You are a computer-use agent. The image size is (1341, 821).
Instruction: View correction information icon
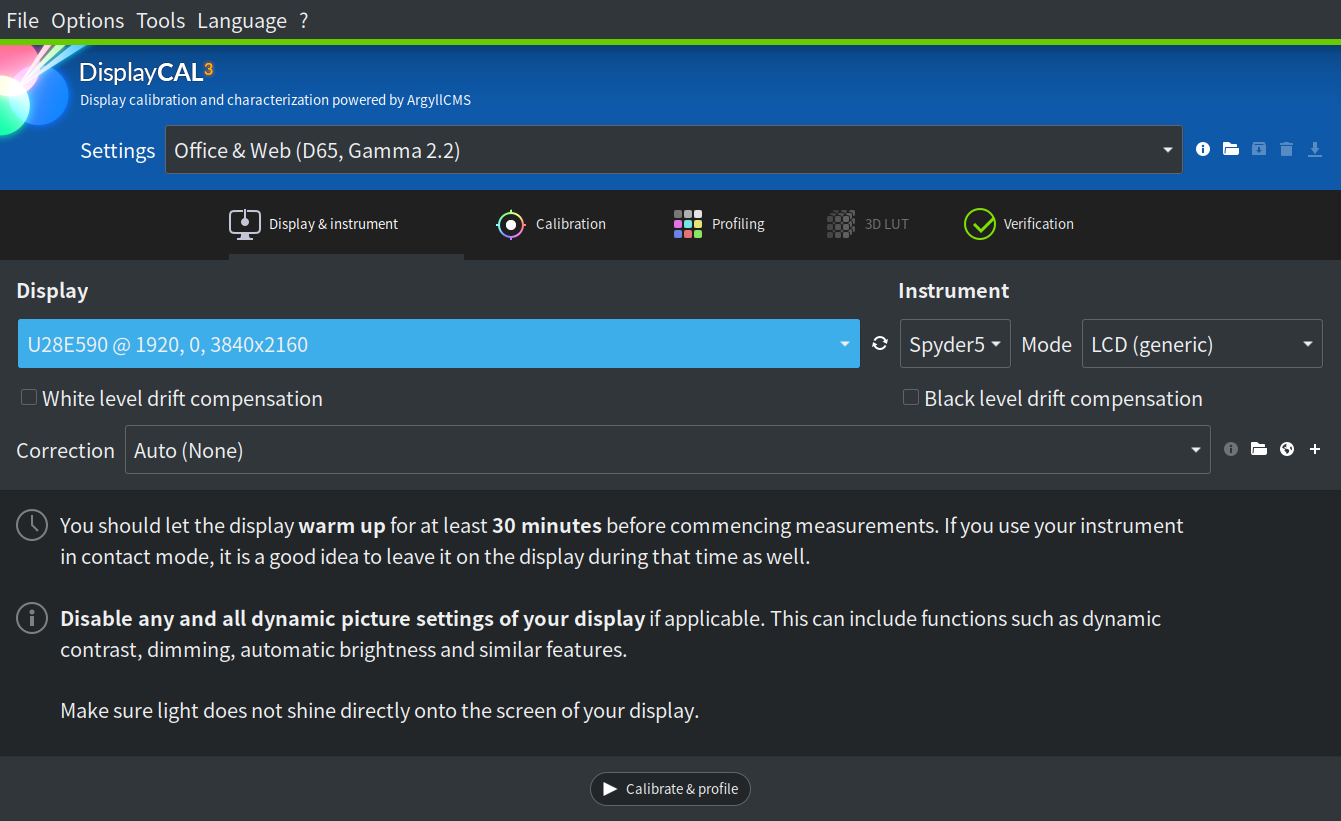pyautogui.click(x=1230, y=449)
